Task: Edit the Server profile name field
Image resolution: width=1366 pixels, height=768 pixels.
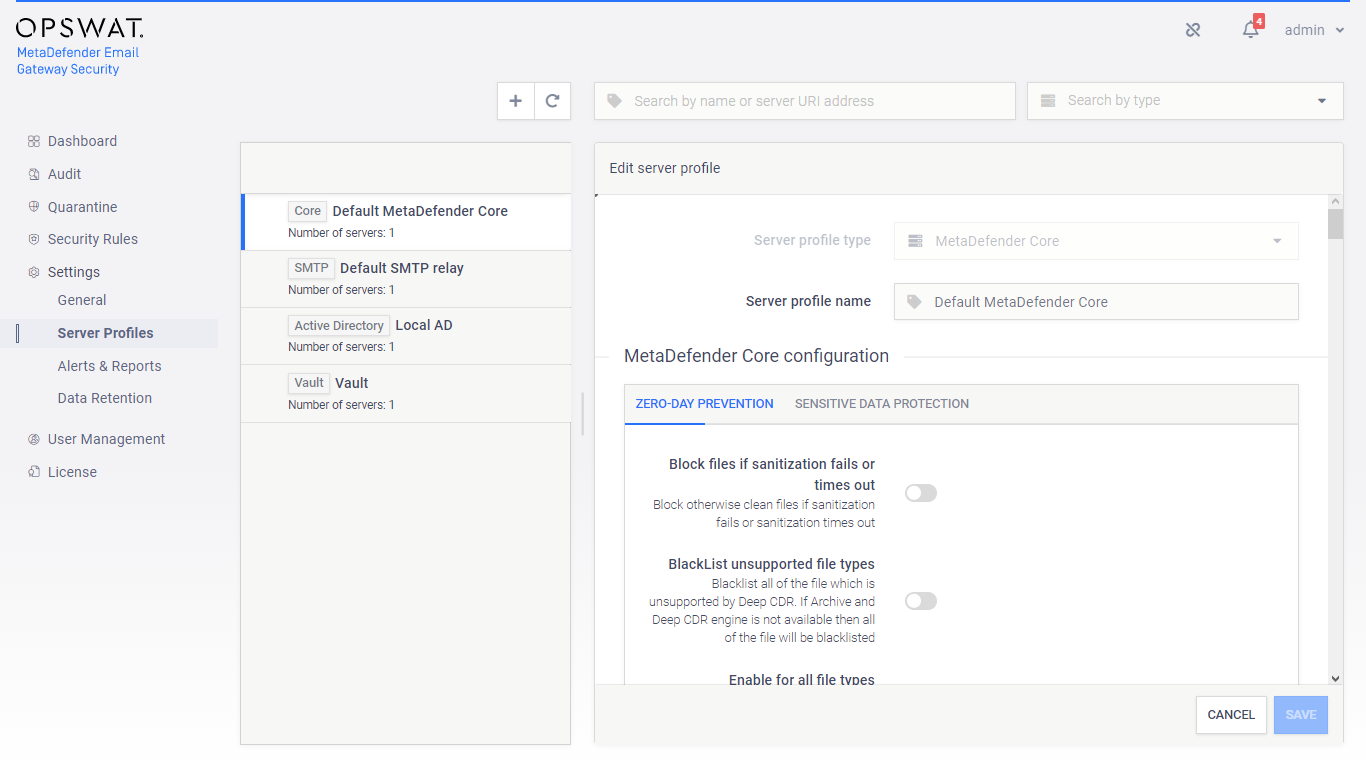Action: [1096, 302]
